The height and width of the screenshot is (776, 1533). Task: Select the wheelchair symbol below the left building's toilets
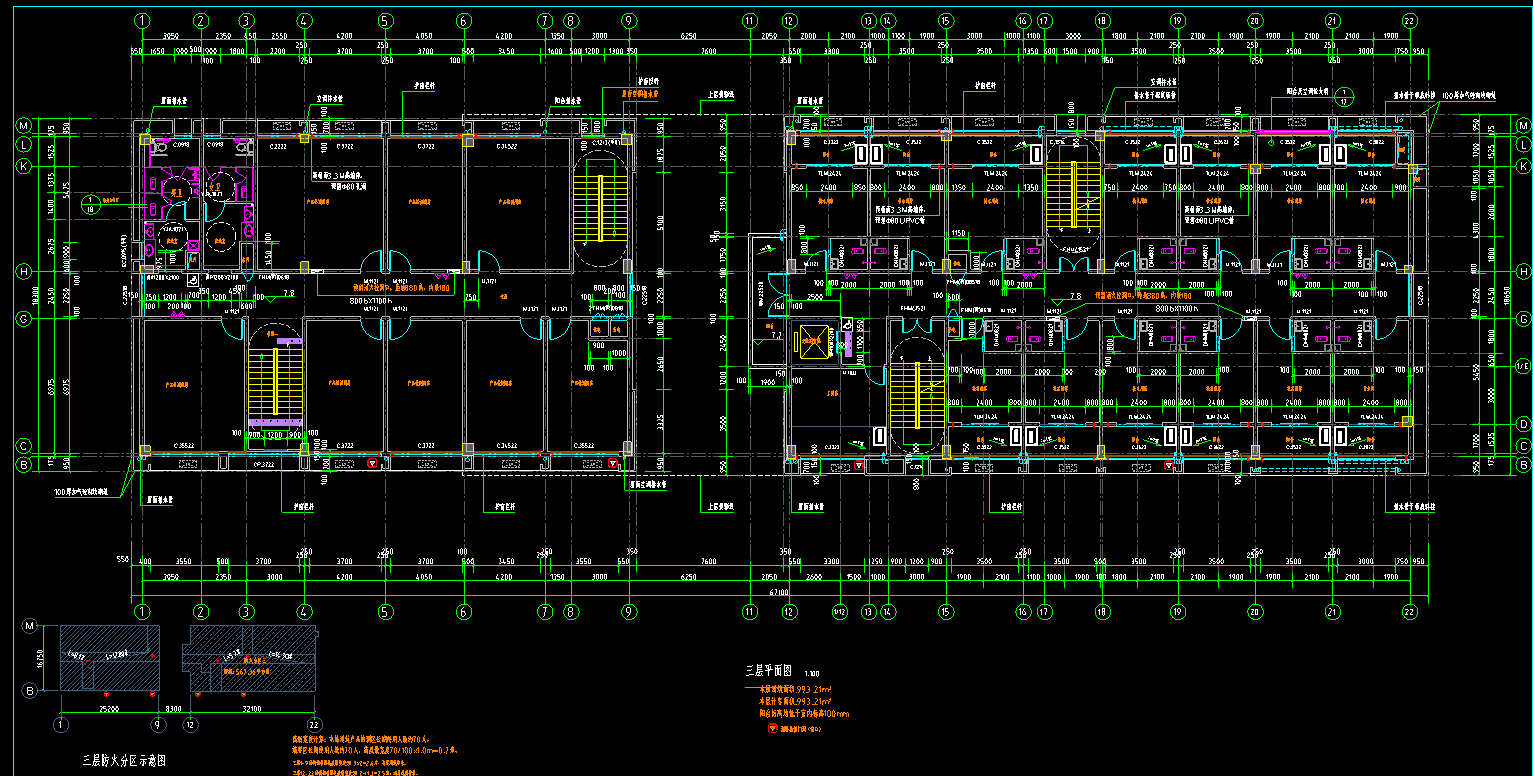(x=192, y=284)
